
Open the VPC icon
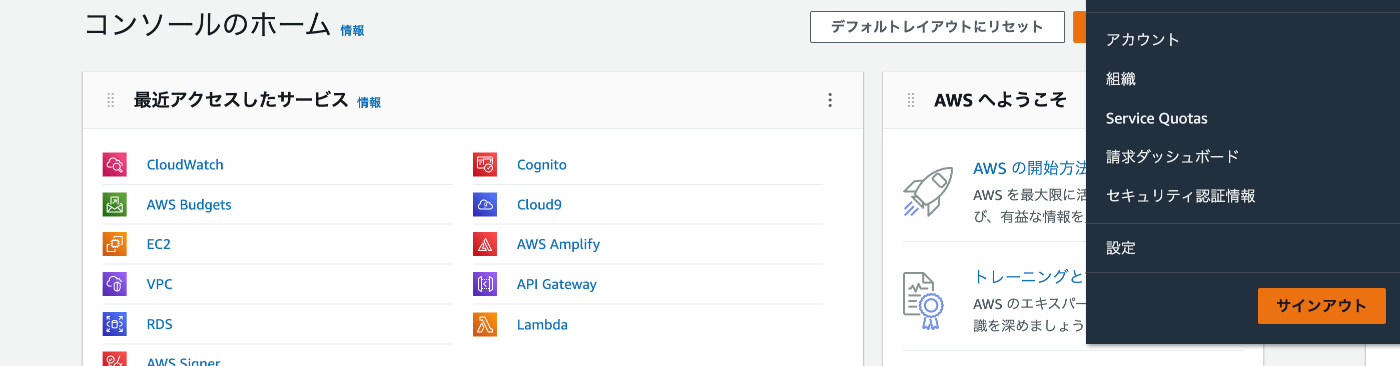click(115, 284)
